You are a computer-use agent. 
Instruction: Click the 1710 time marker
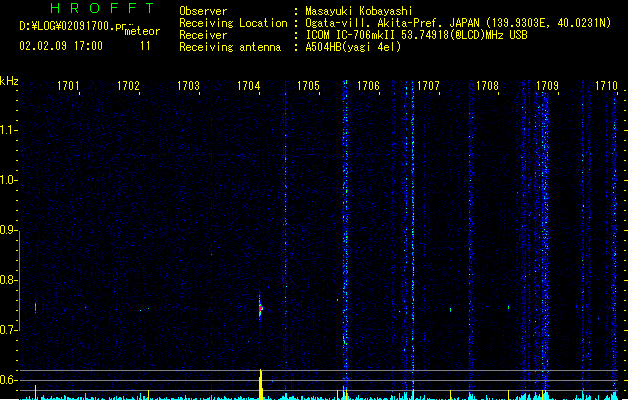coord(606,86)
